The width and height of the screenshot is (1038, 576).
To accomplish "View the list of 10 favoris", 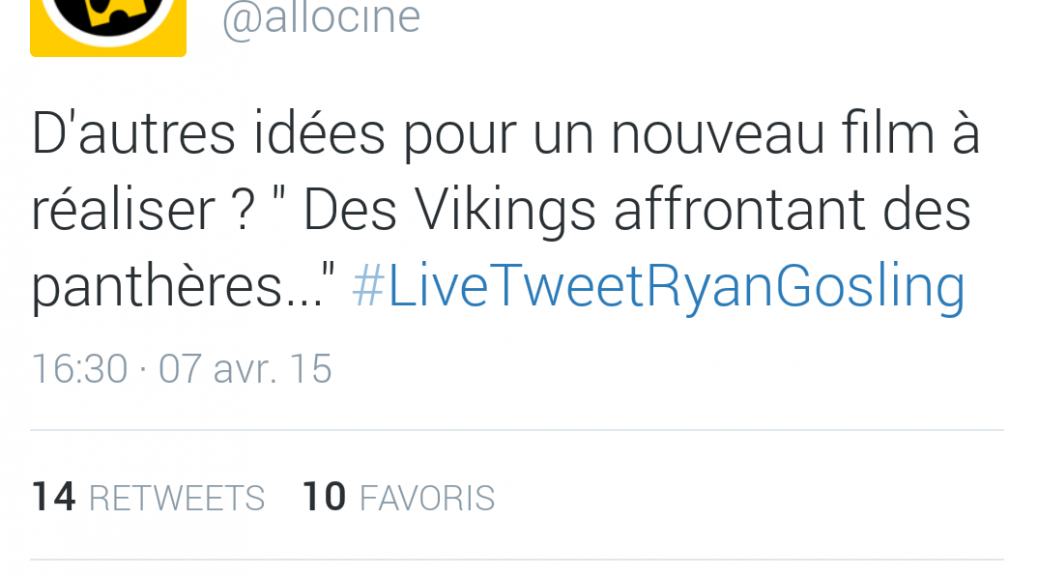I will click(x=399, y=497).
